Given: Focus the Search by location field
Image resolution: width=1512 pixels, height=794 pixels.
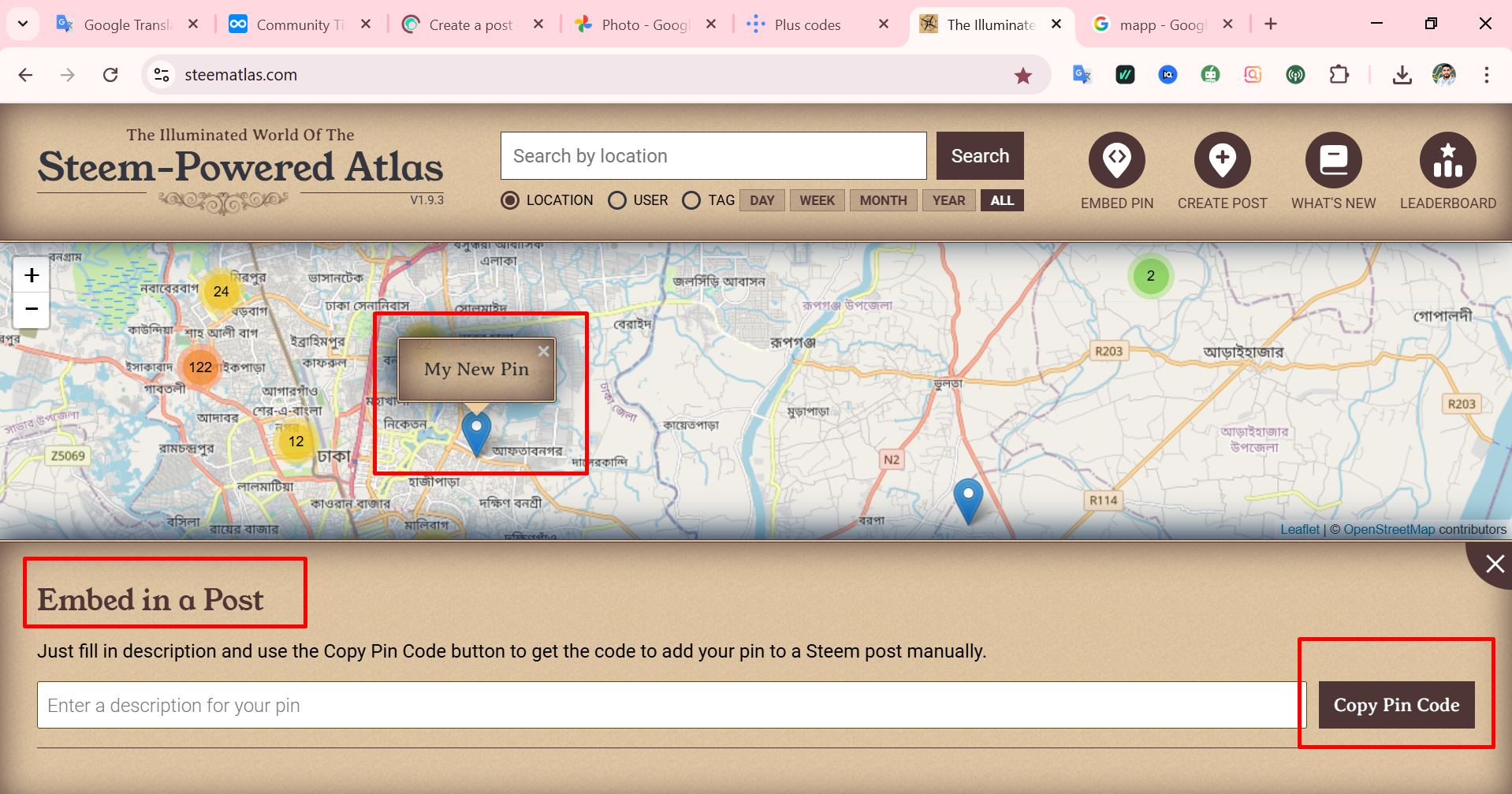Looking at the screenshot, I should click(x=713, y=156).
